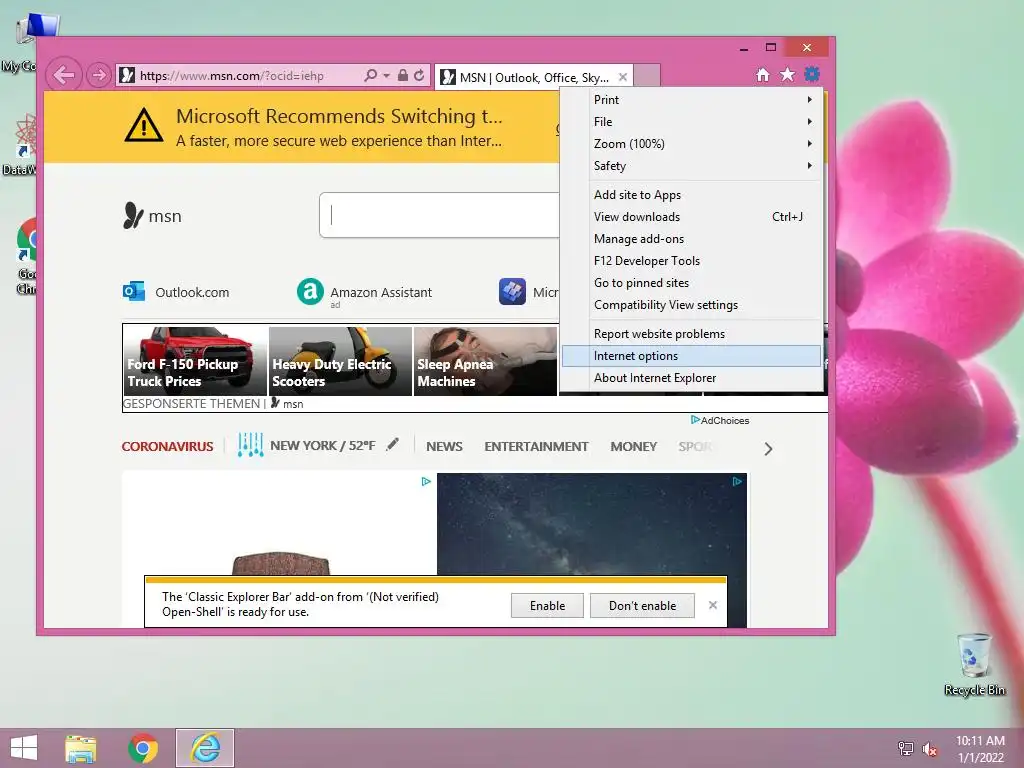The height and width of the screenshot is (768, 1024).
Task: Choose Go to pinned sites
Action: point(692,283)
